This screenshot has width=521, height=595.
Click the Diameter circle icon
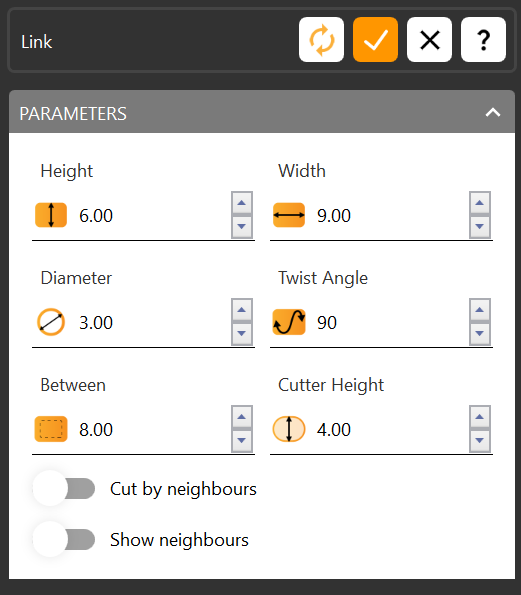tap(51, 322)
